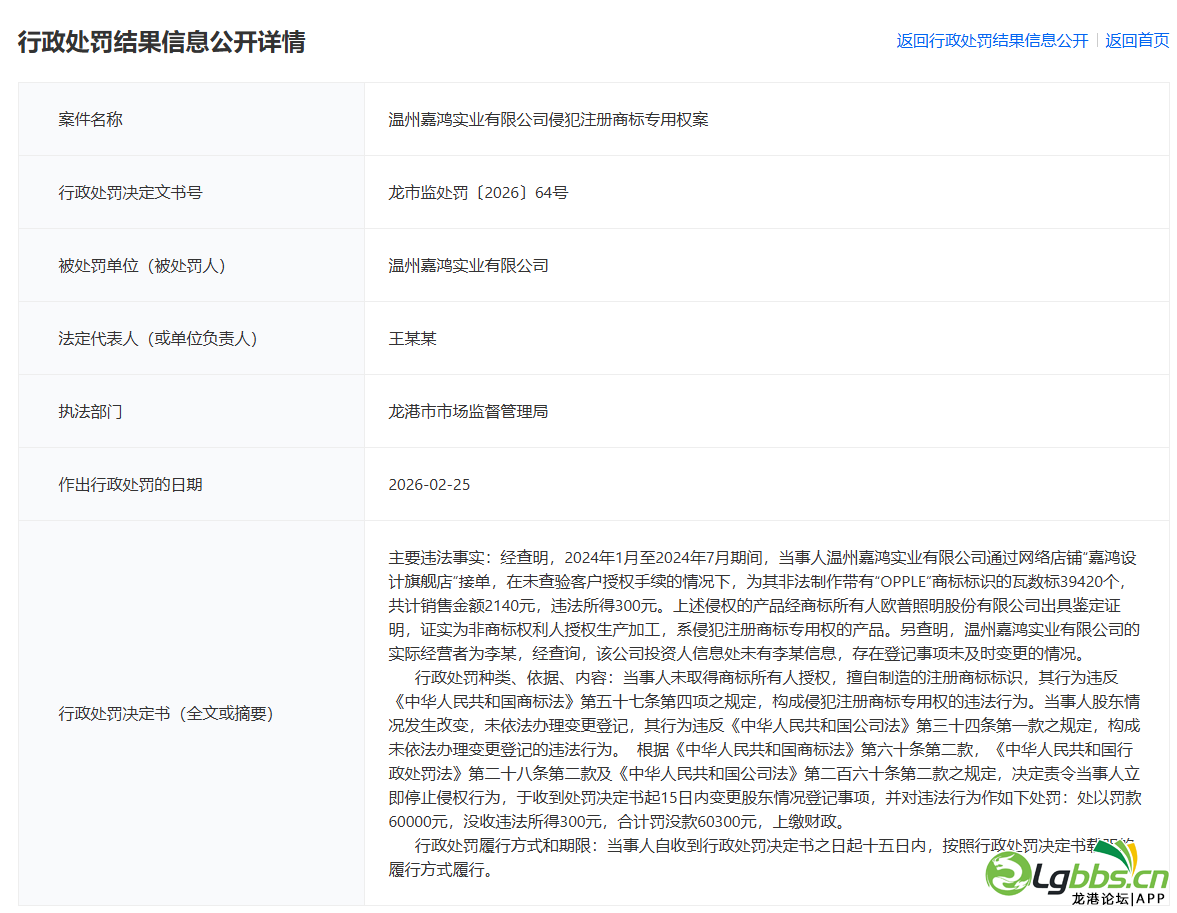Click 龙港市市场监督管理局 enforcement department text
This screenshot has height=913, width=1177.
click(x=470, y=411)
